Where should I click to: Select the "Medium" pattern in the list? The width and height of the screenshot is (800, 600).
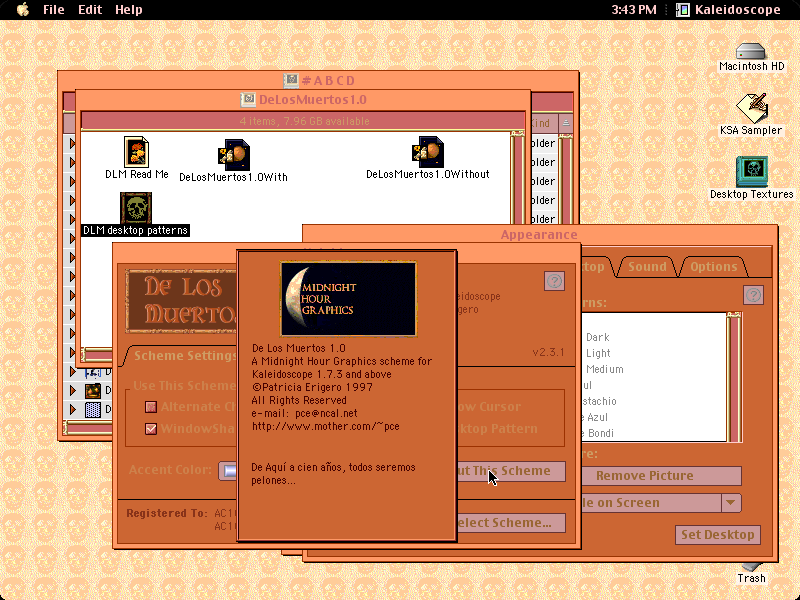tap(605, 369)
